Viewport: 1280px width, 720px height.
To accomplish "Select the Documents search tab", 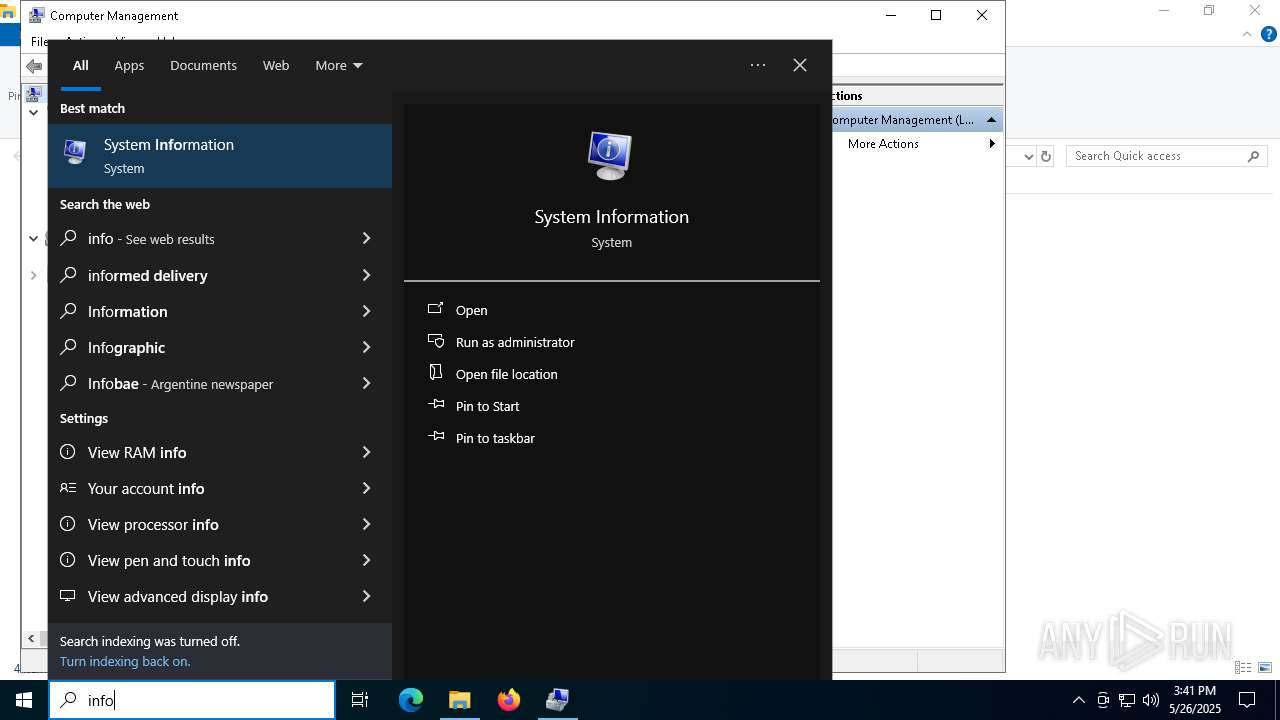I will (203, 65).
